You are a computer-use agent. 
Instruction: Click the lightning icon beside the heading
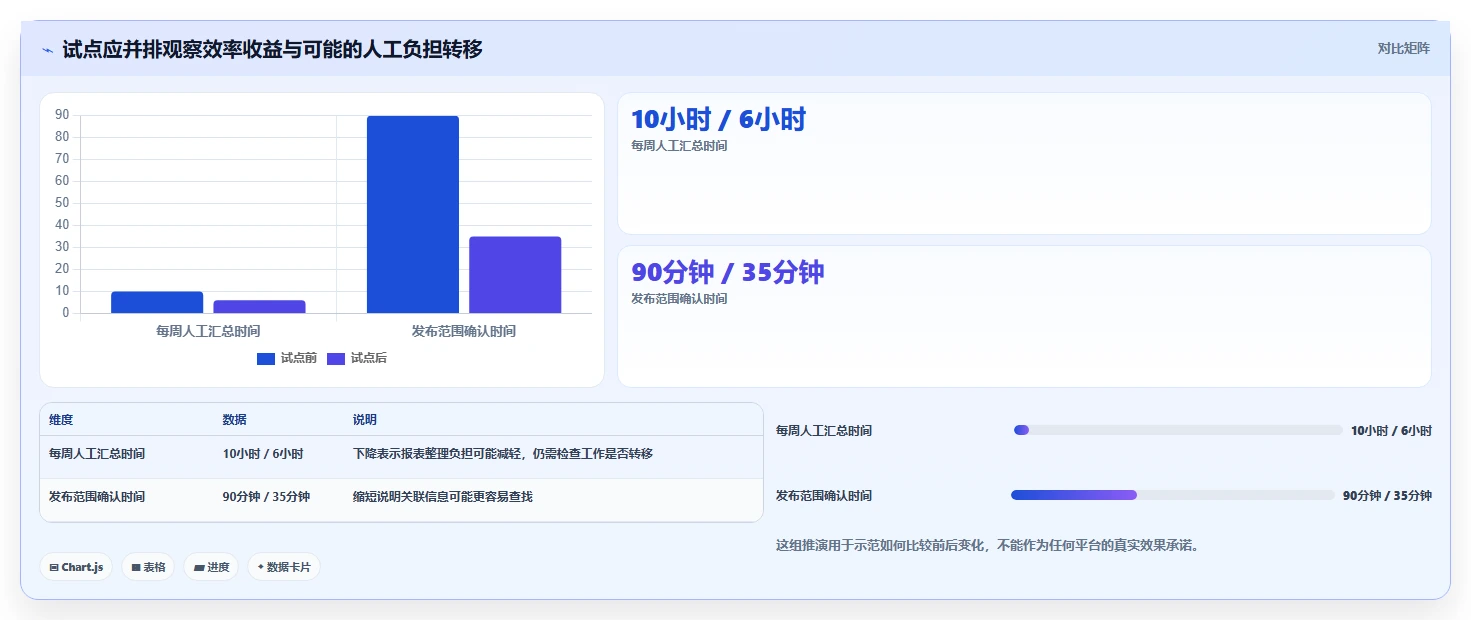pyautogui.click(x=47, y=50)
